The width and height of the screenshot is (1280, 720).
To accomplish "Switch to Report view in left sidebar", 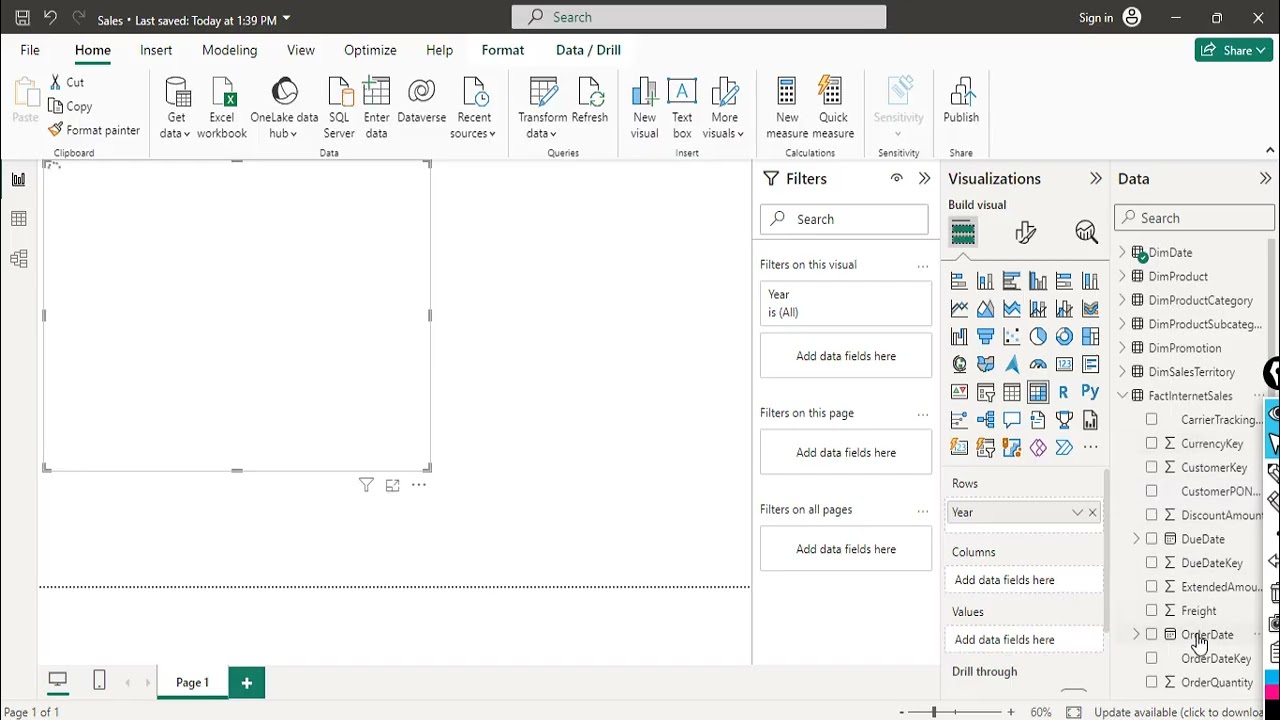I will 18,180.
